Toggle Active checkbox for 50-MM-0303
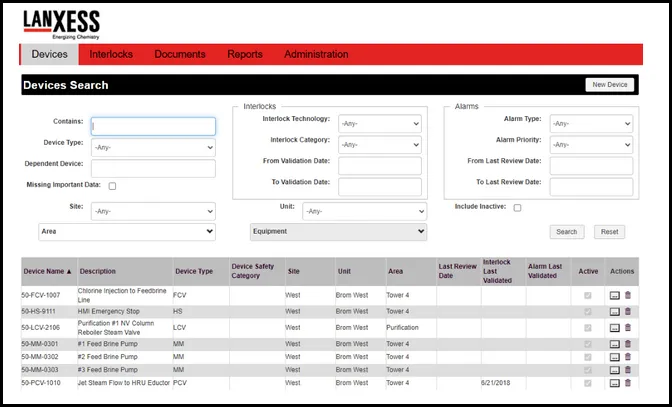This screenshot has width=672, height=407. point(588,370)
